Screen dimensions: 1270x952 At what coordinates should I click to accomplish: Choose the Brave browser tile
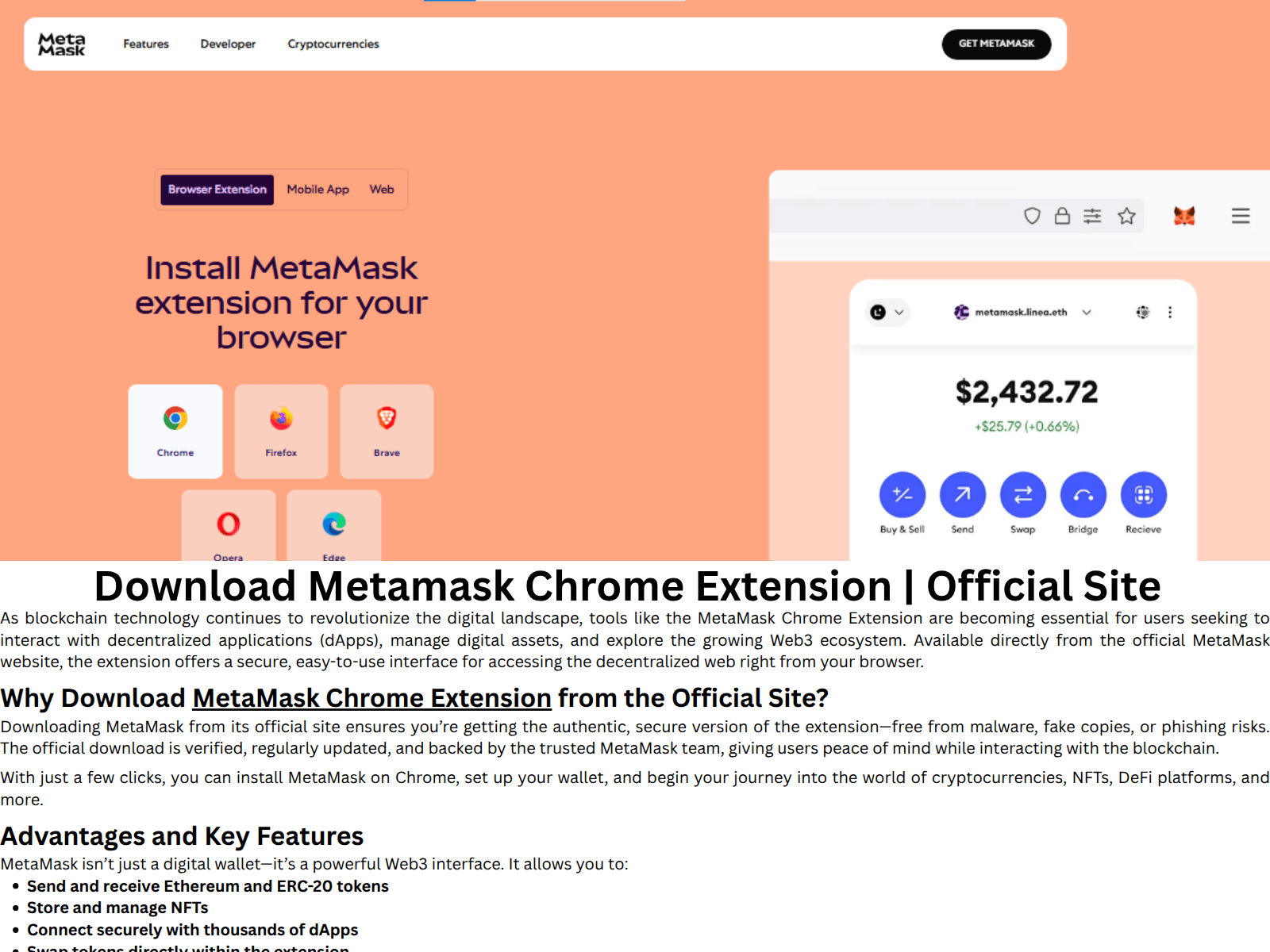pyautogui.click(x=387, y=432)
